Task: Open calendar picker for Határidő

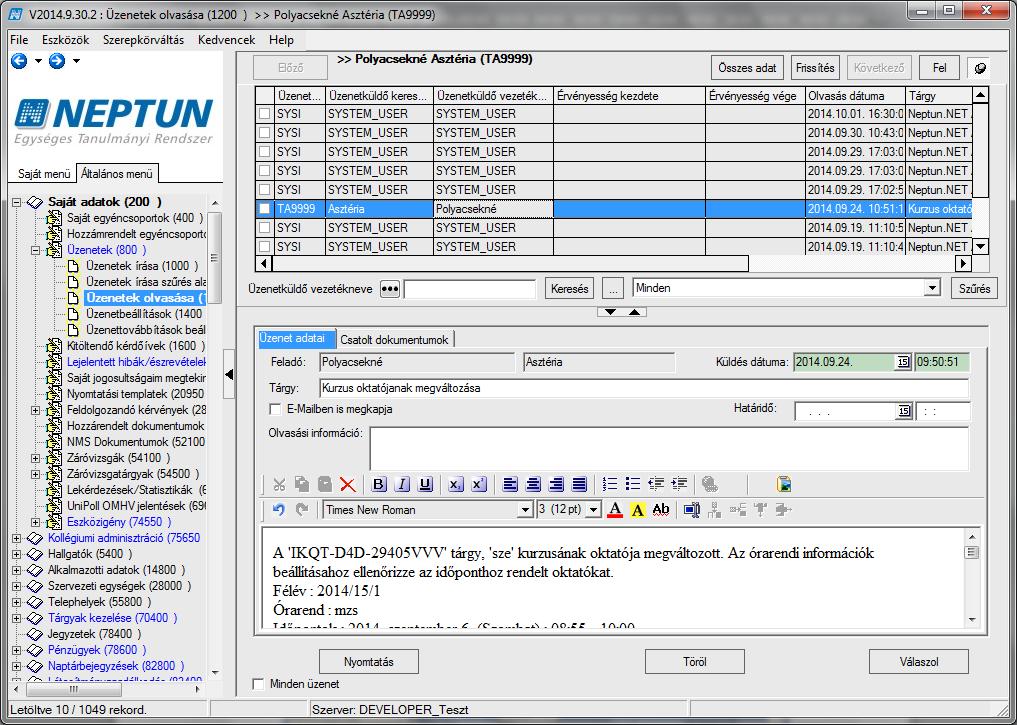Action: 903,411
